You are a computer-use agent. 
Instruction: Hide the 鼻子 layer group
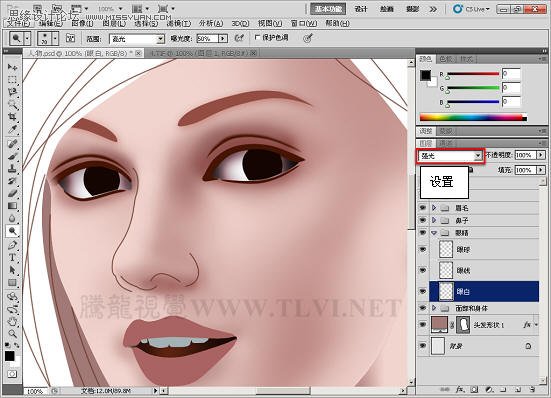(423, 220)
